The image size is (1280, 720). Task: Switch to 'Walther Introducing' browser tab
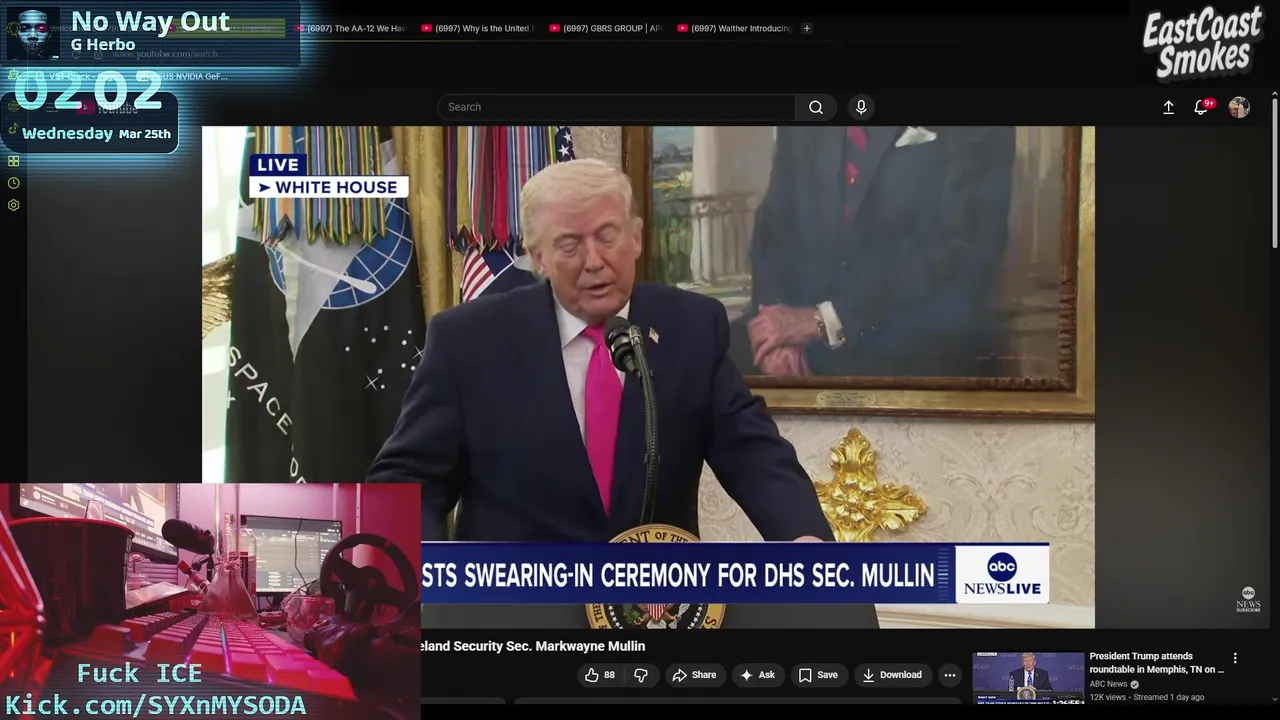[x=733, y=28]
